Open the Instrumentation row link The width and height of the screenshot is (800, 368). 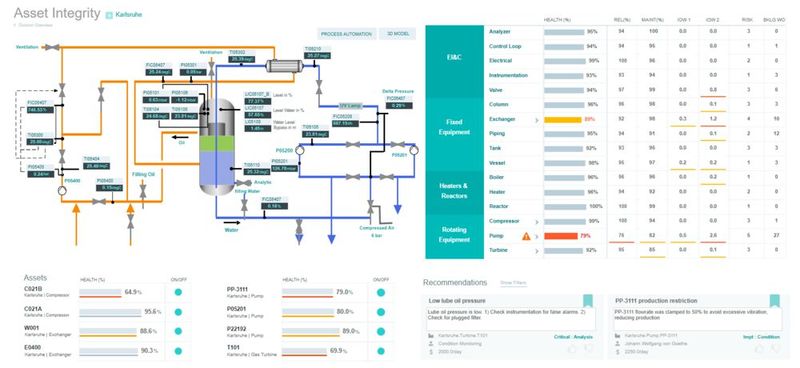pyautogui.click(x=508, y=76)
